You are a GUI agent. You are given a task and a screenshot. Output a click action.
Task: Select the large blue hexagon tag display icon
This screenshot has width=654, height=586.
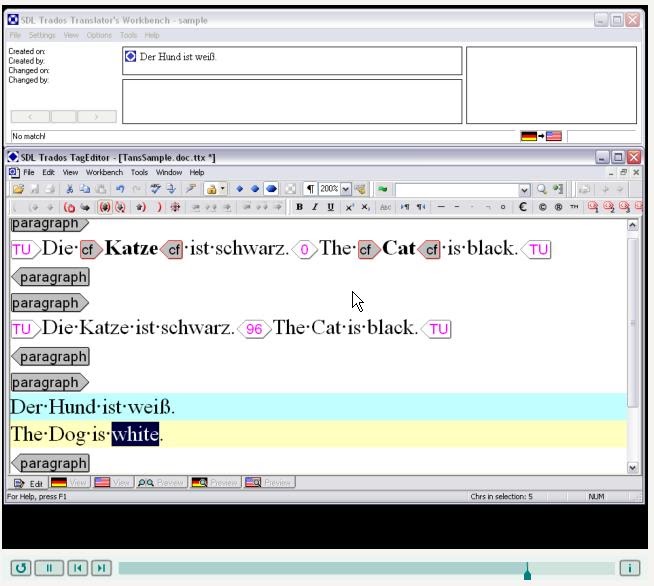[x=271, y=189]
